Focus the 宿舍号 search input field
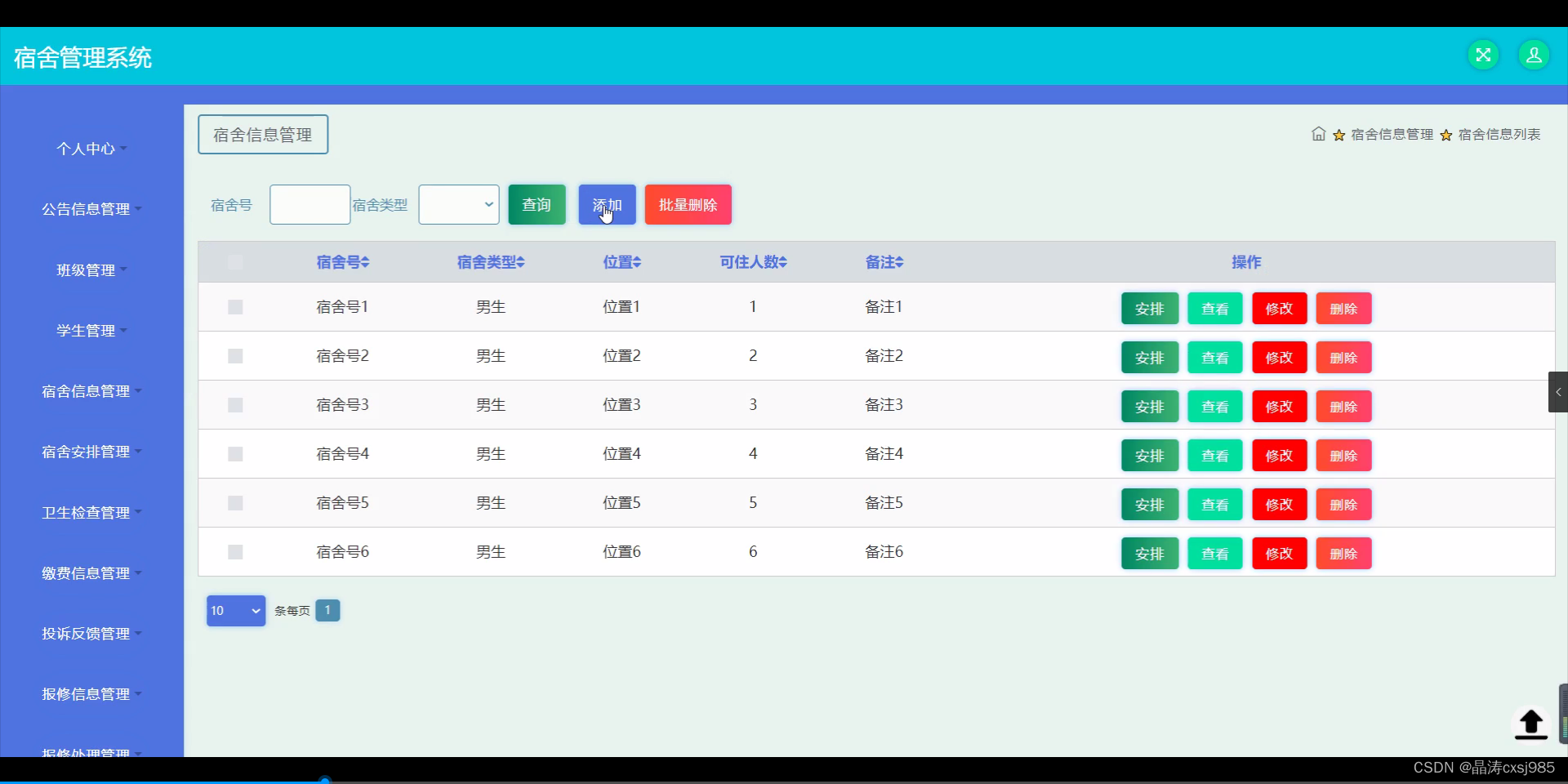Viewport: 1568px width, 784px height. tap(310, 204)
